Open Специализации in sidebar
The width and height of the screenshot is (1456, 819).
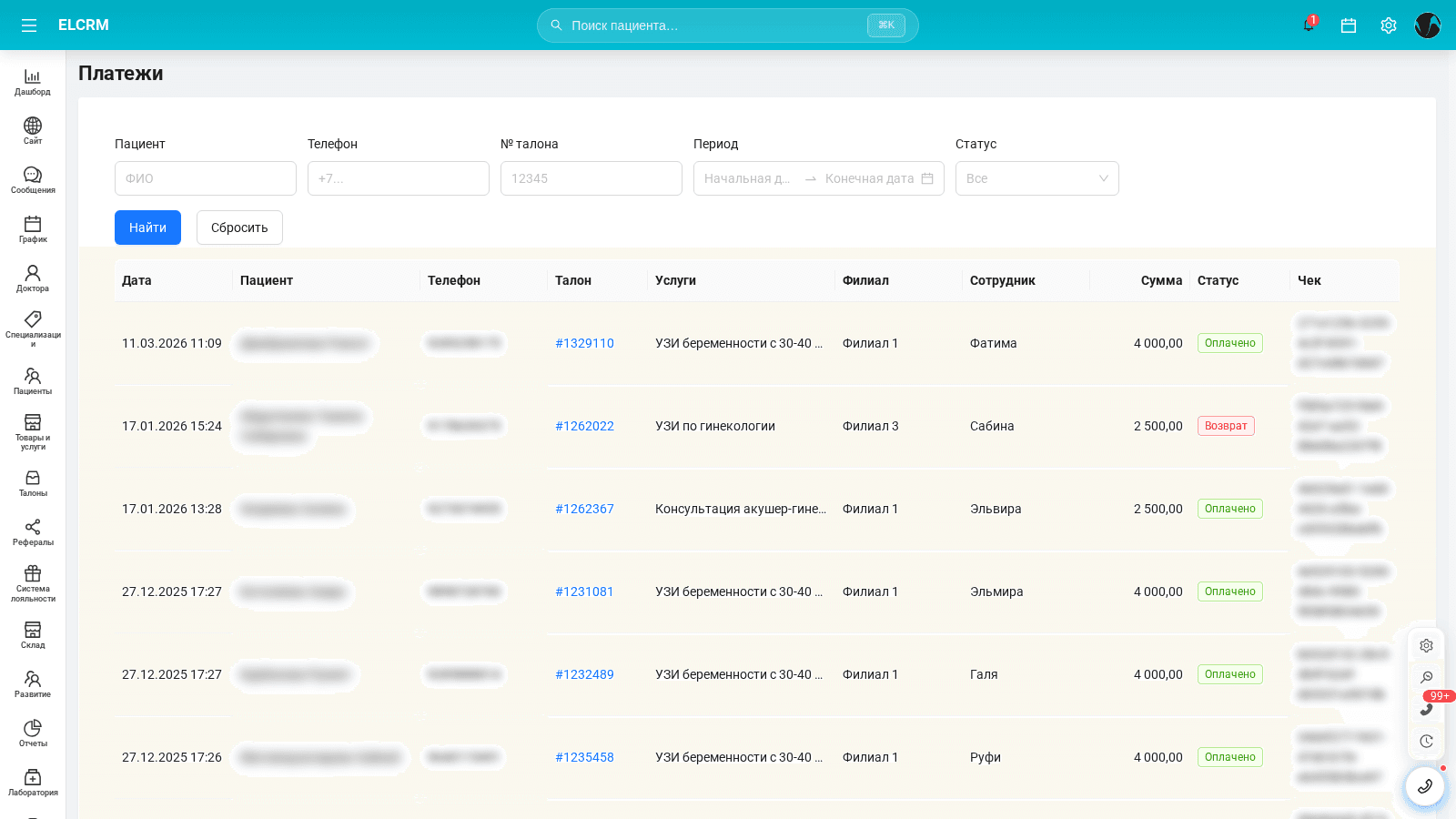click(x=33, y=329)
